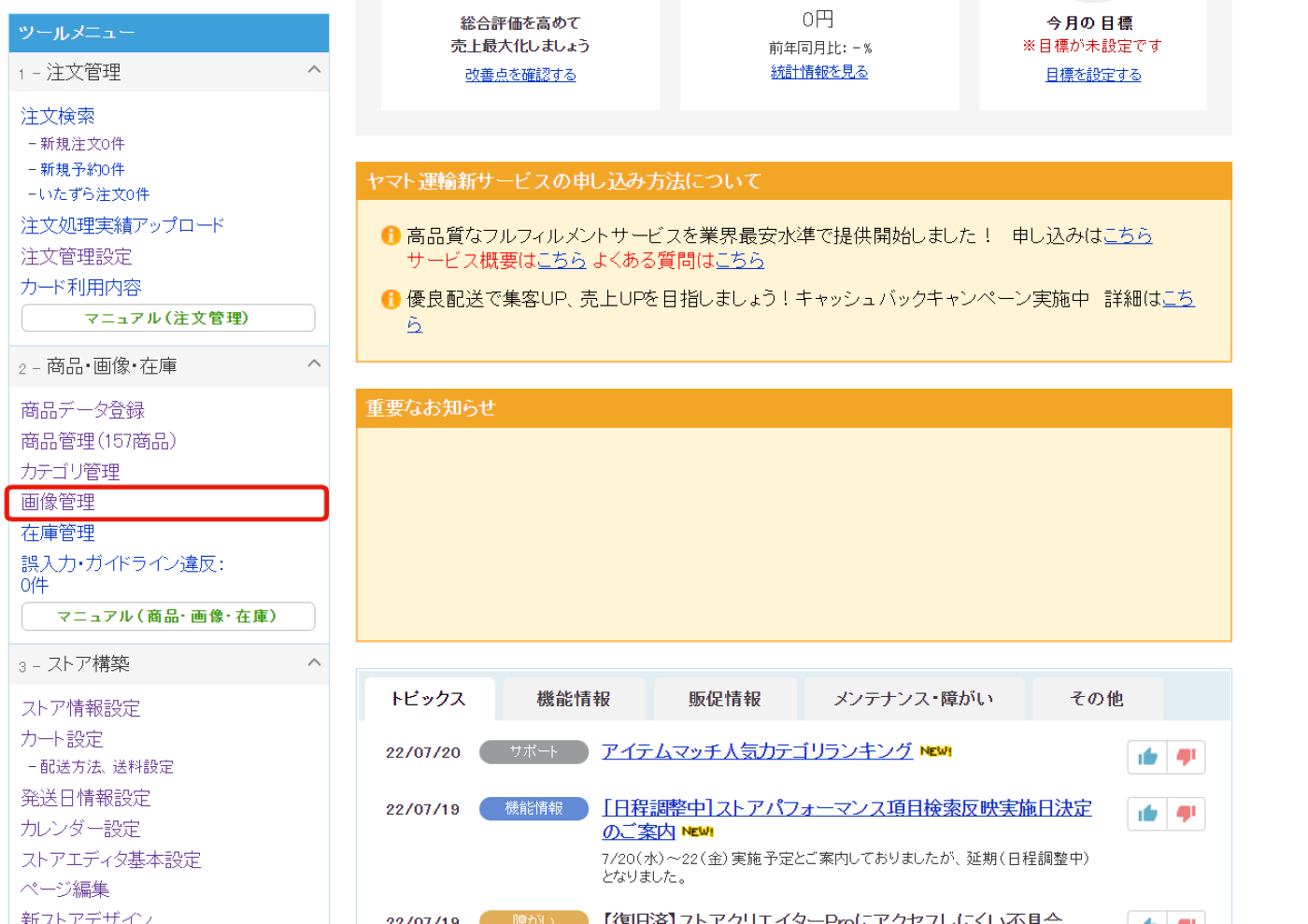Open the マニュアル(商品・画像・在庫) button

[168, 616]
